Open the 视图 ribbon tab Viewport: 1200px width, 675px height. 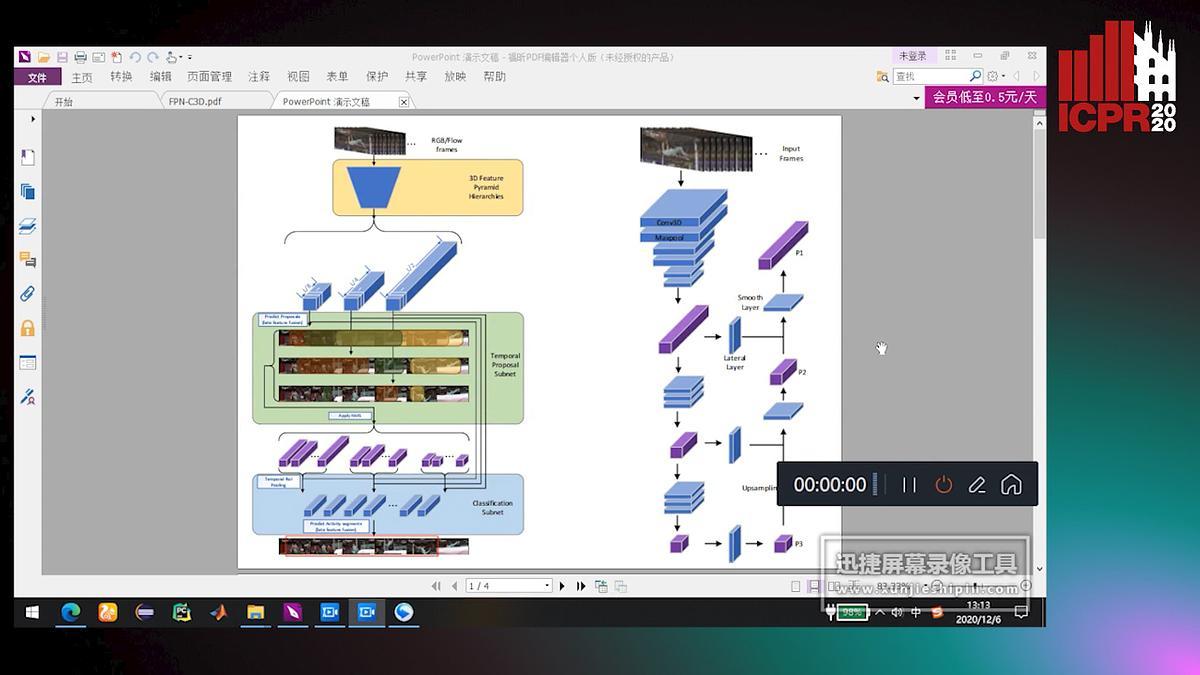tap(298, 77)
